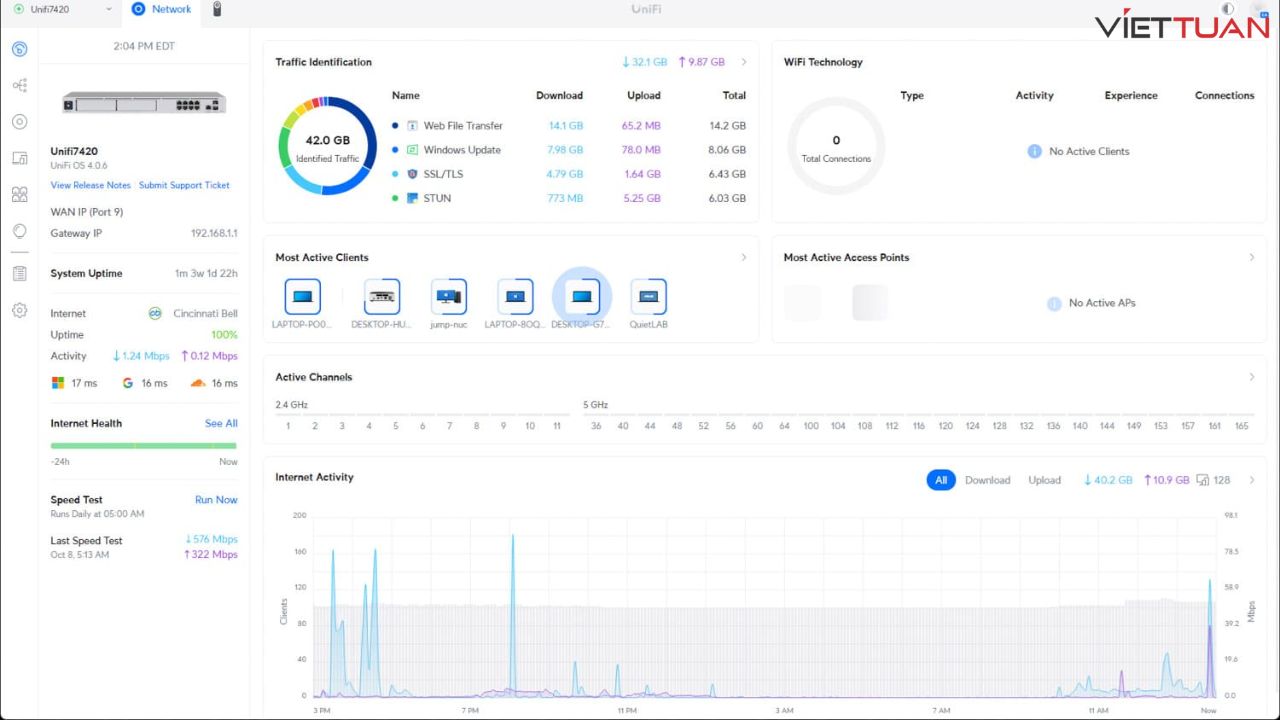The image size is (1280, 720).
Task: Open the Insights icon in sidebar
Action: [x=19, y=231]
